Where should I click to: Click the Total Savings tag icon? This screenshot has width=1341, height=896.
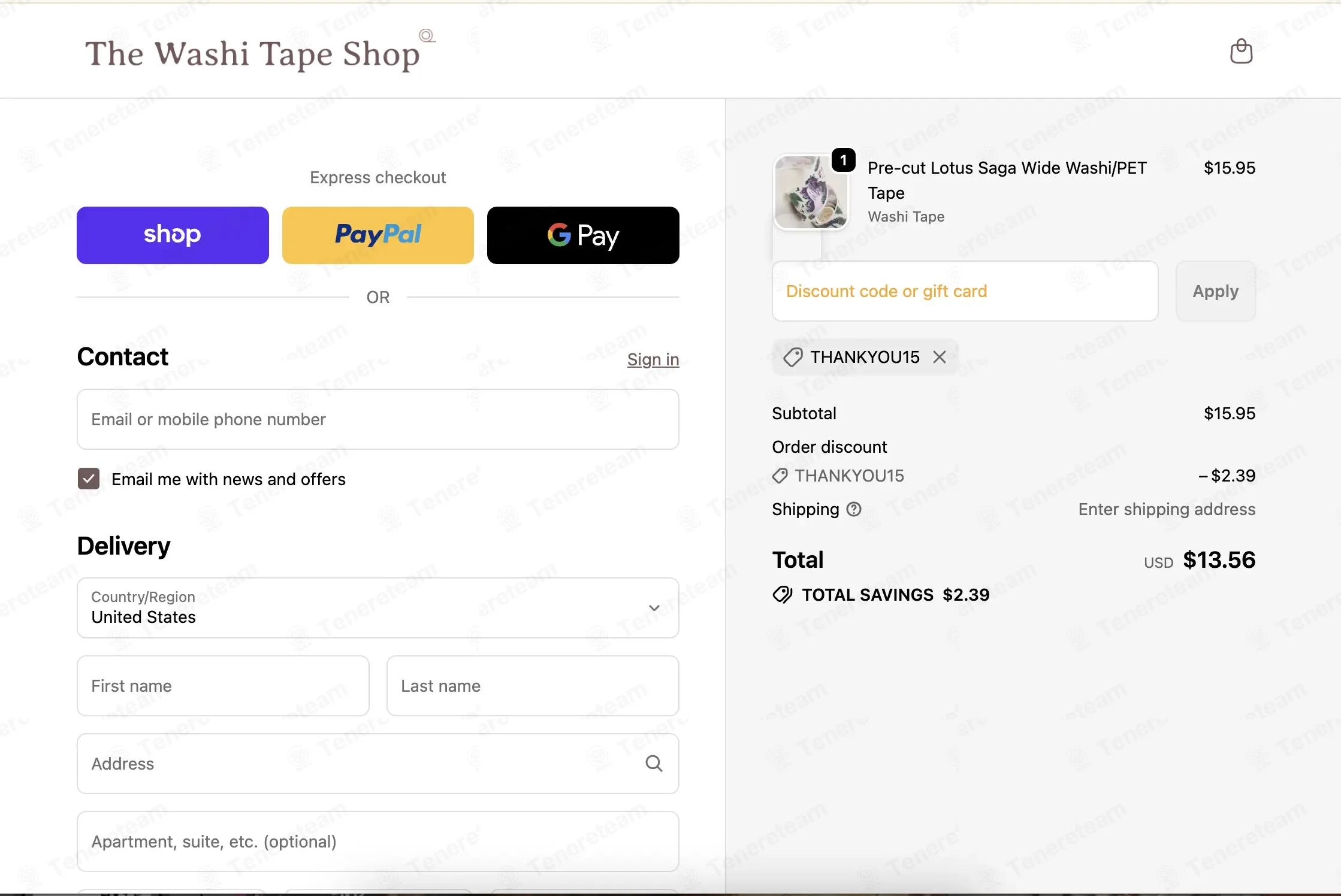[x=783, y=595]
